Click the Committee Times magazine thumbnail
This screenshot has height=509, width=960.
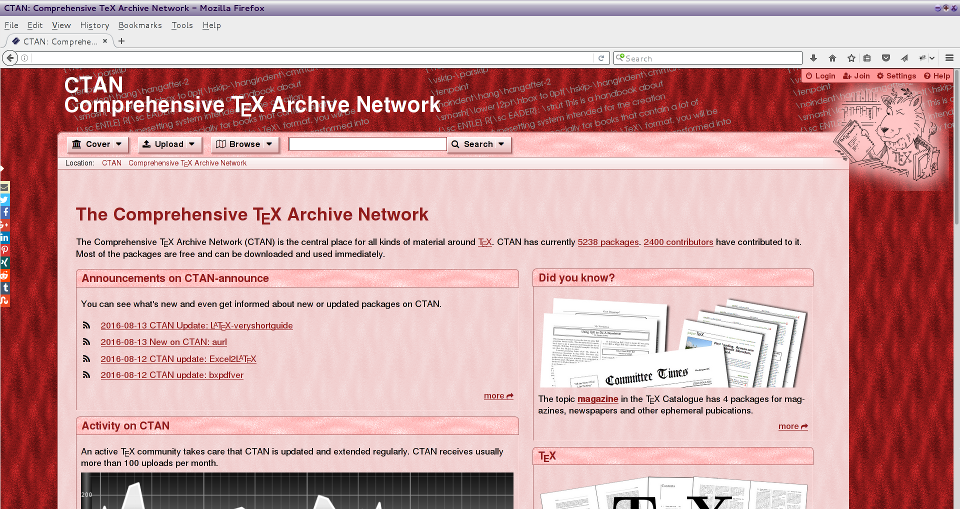[673, 343]
